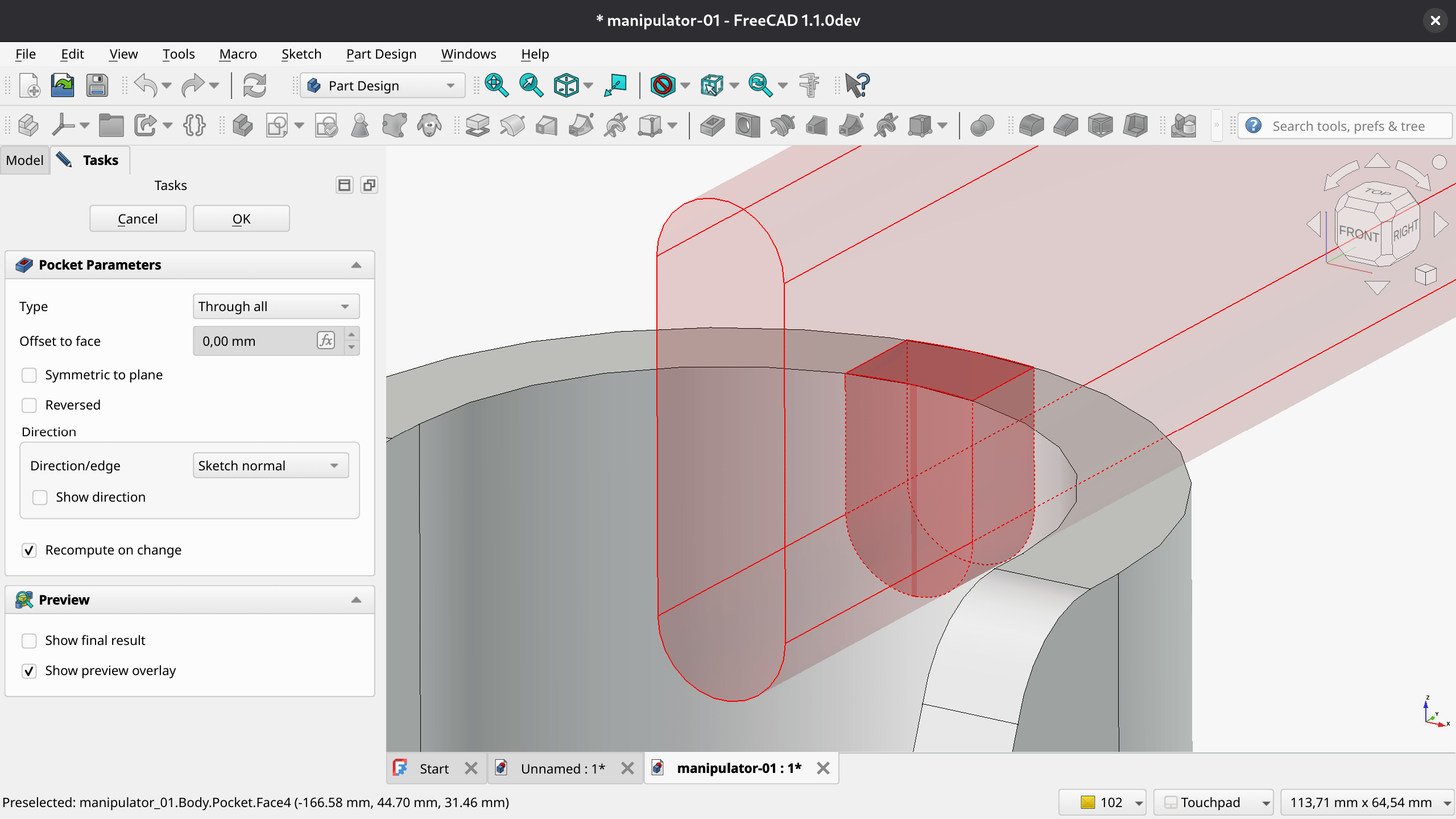Click the Create sketch icon
This screenshot has width=1456, height=819.
point(278,126)
